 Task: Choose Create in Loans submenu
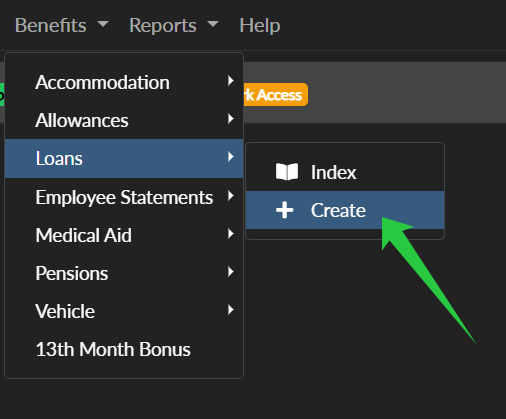[x=345, y=210]
